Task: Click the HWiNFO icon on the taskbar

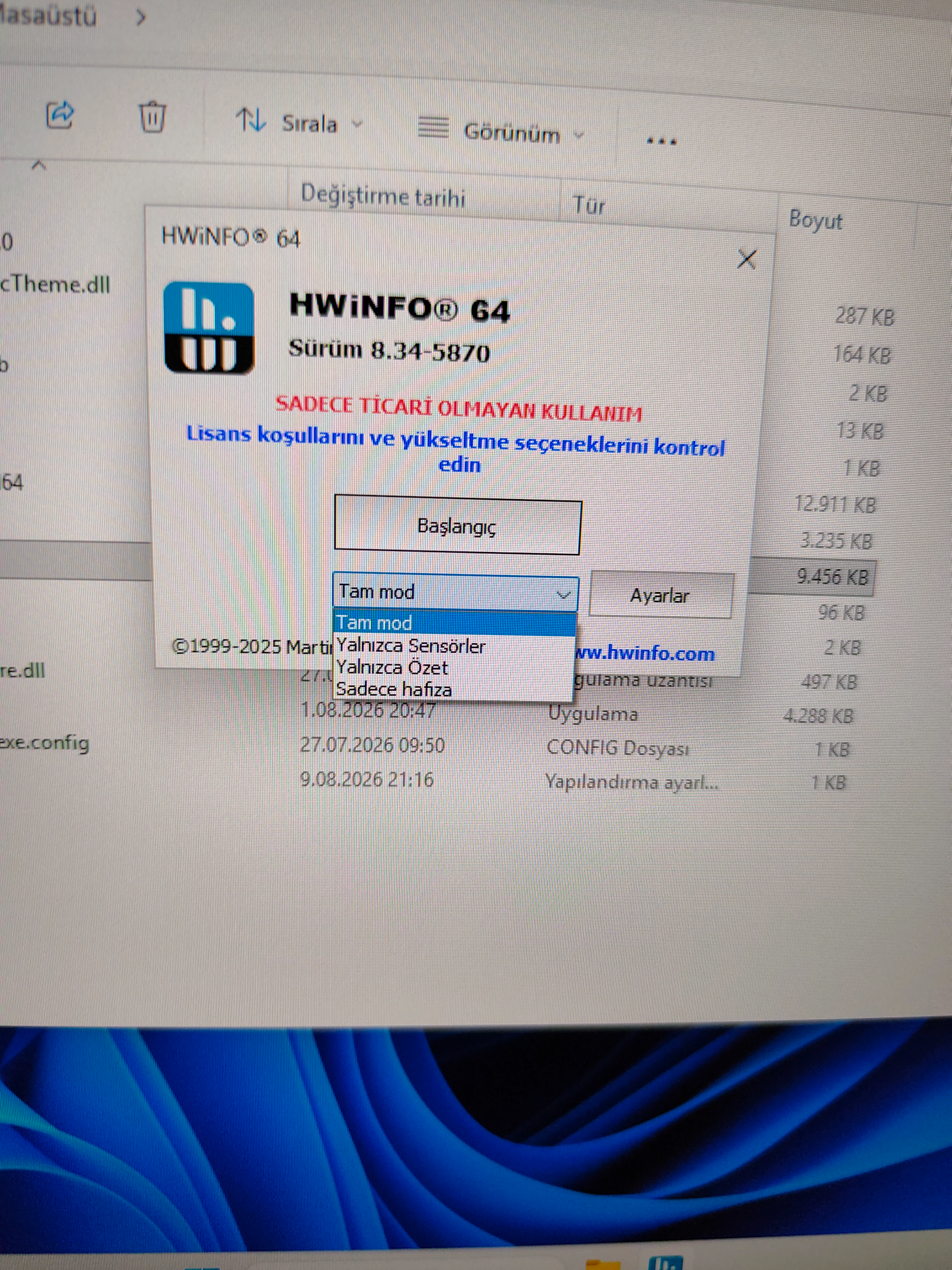Action: (666, 1262)
